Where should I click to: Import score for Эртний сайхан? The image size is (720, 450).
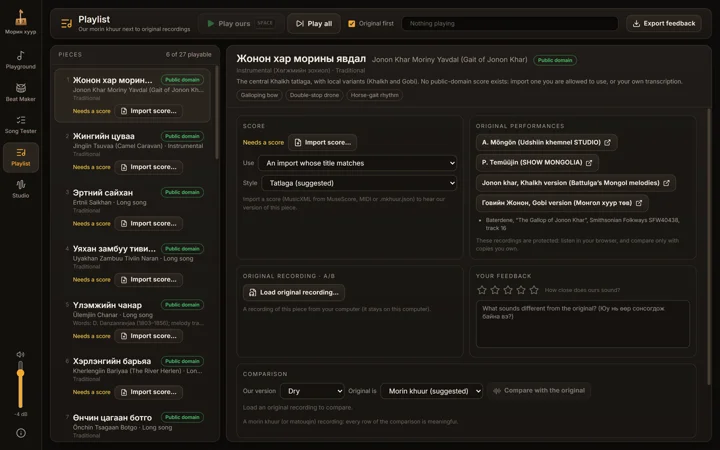tap(148, 224)
